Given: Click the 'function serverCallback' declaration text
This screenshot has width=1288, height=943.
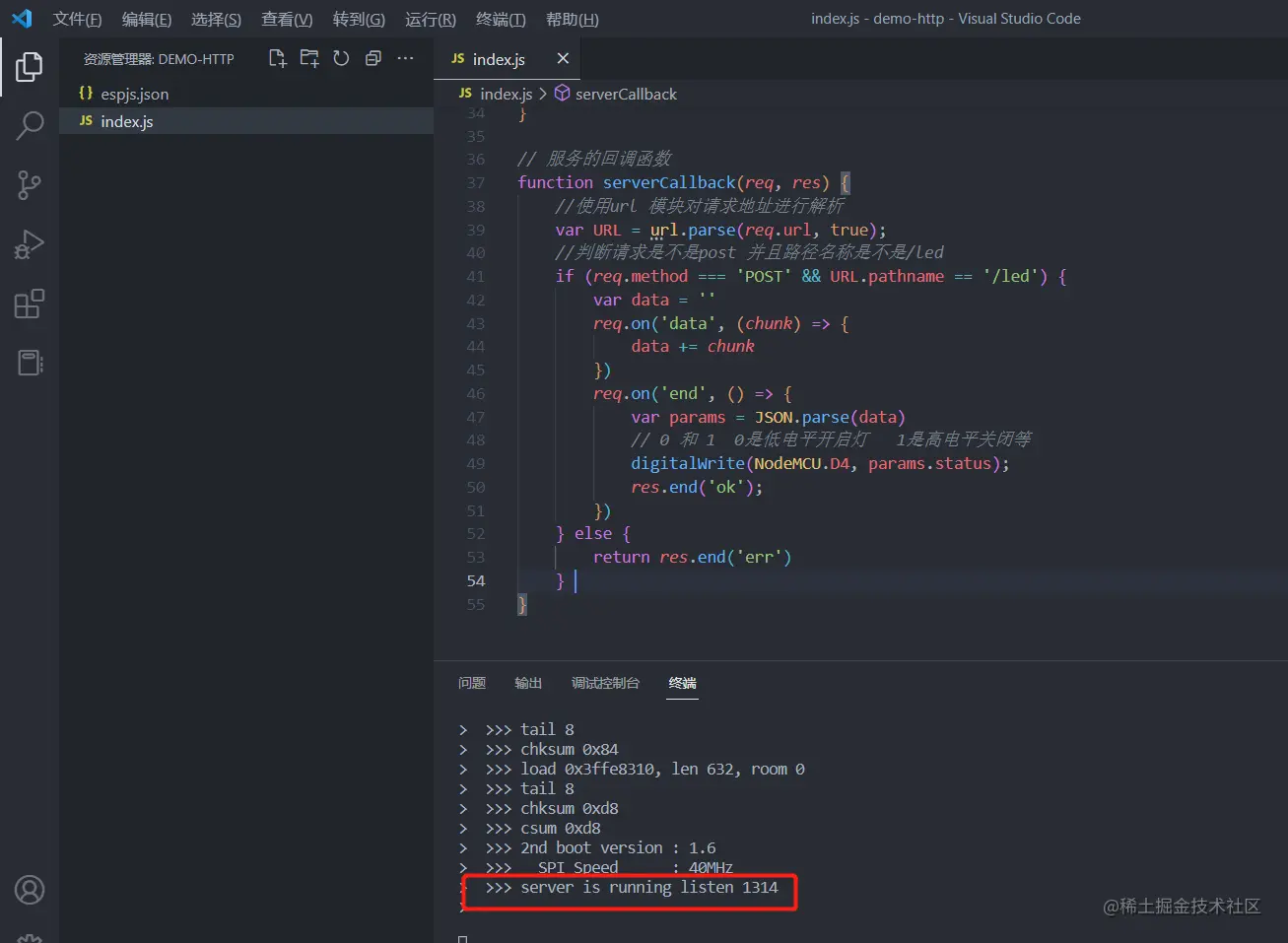Looking at the screenshot, I should pyautogui.click(x=627, y=182).
